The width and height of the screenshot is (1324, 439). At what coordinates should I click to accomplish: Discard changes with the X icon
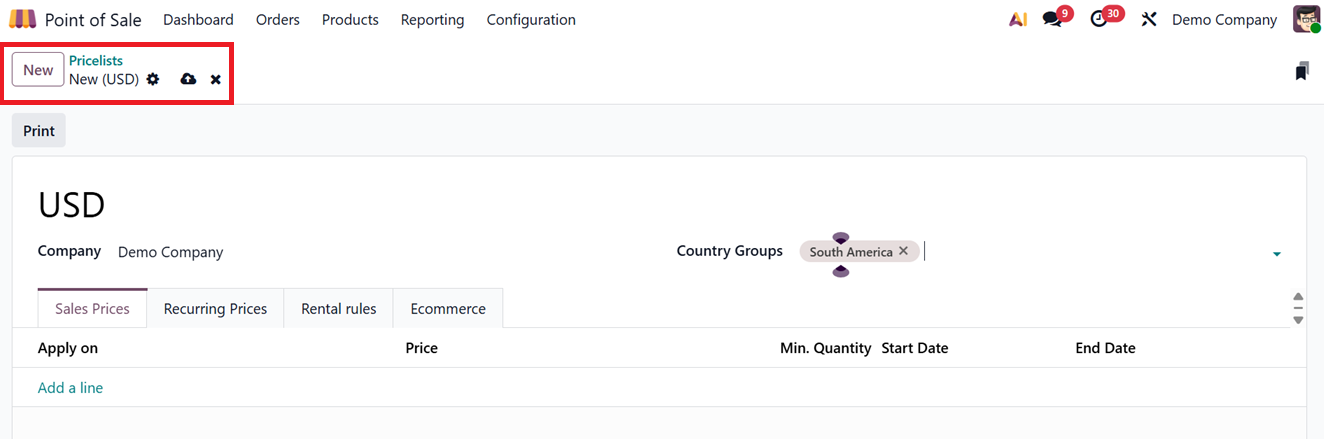[x=216, y=79]
